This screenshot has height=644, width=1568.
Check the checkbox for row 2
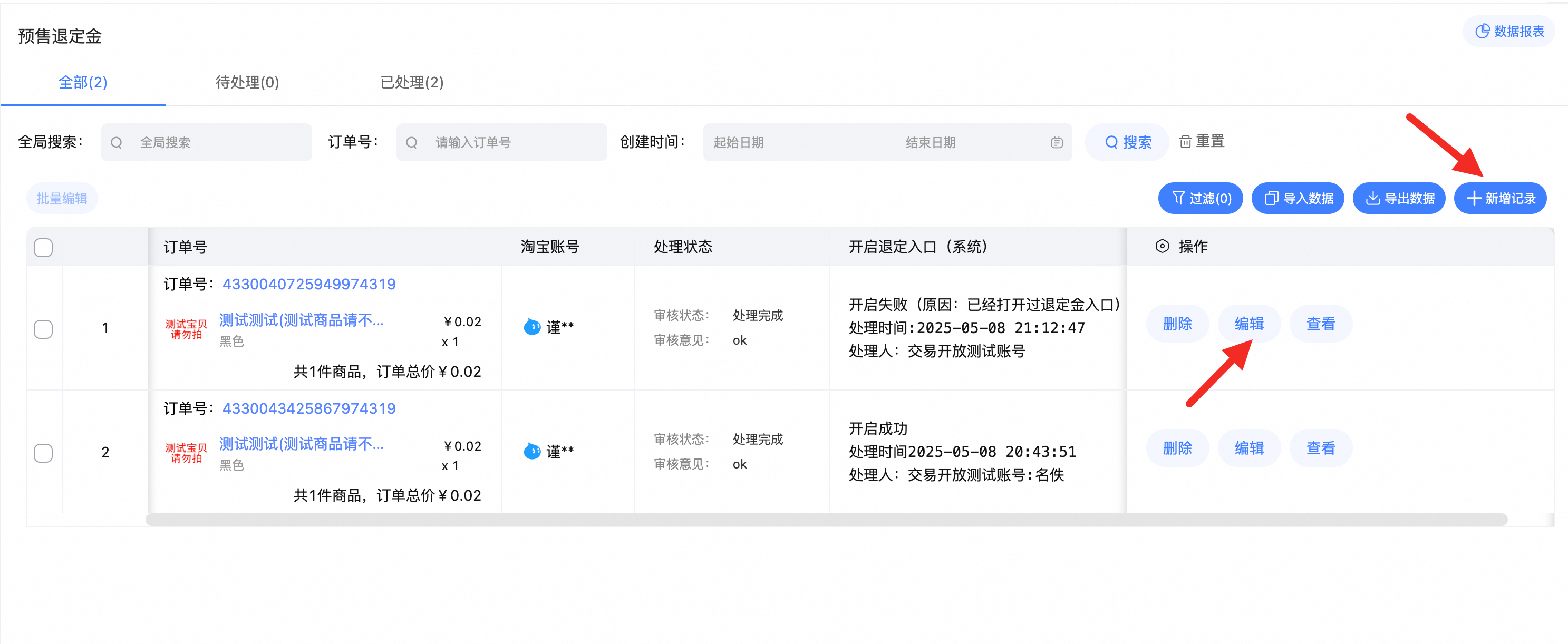coord(43,453)
